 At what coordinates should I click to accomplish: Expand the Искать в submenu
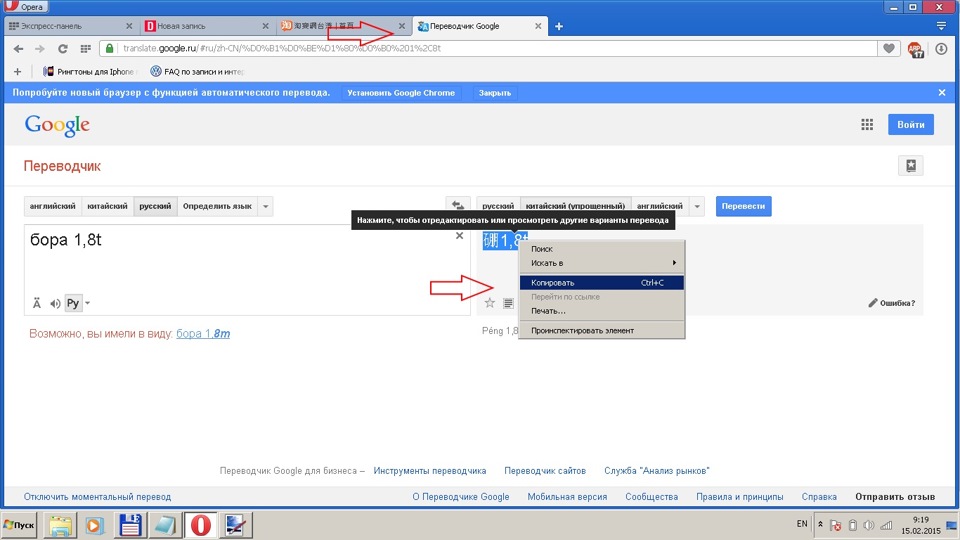click(x=601, y=263)
